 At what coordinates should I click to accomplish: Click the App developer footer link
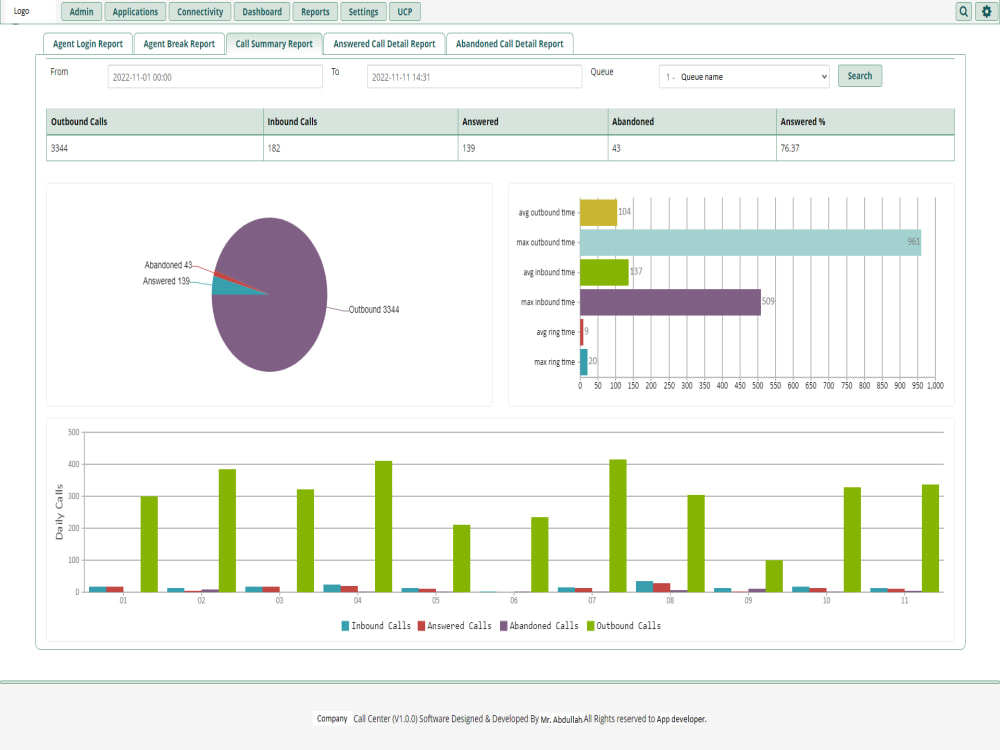(x=676, y=719)
